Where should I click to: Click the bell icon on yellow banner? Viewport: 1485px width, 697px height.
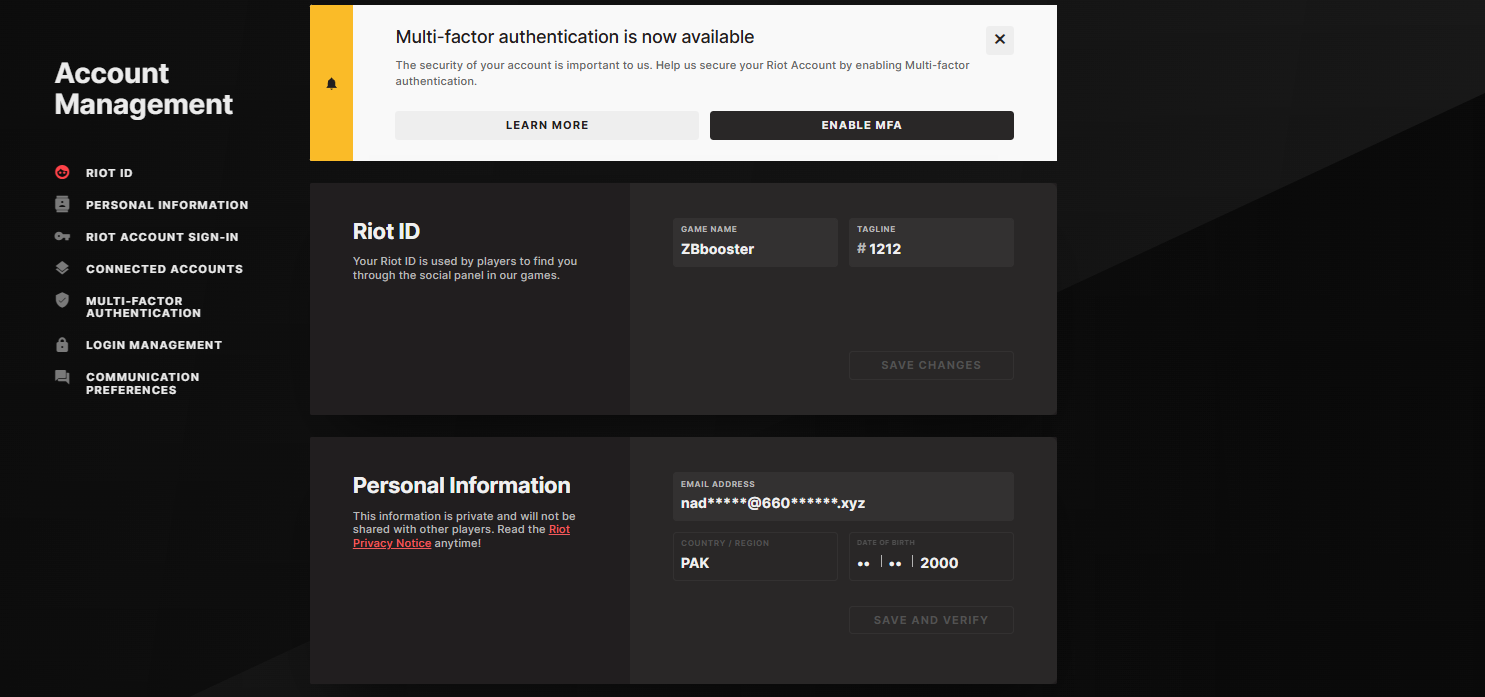tap(332, 84)
